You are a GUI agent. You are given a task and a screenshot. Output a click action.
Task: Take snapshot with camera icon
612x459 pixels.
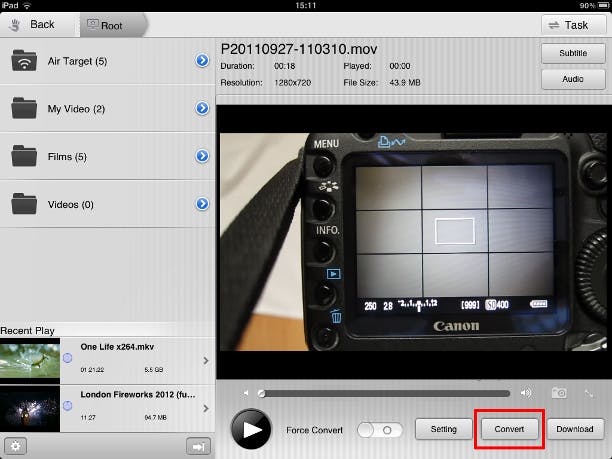559,393
